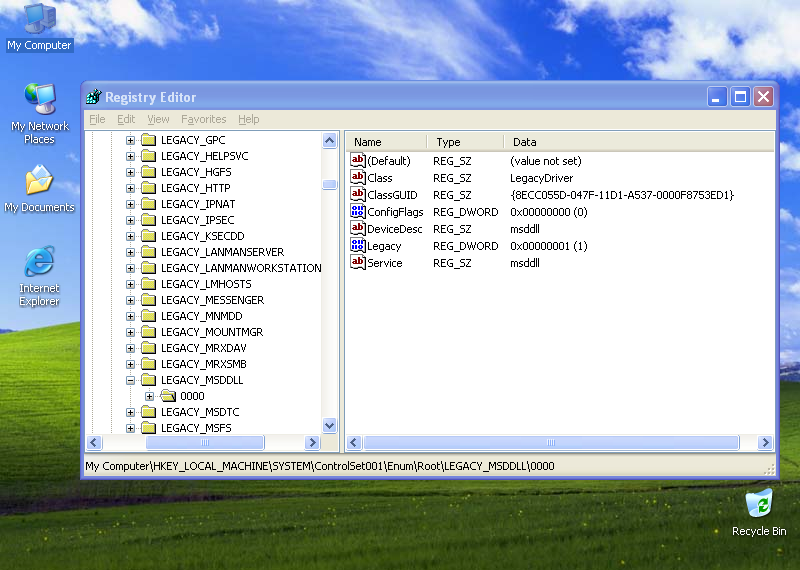
Task: Launch Internet Explorer from the desktop
Action: click(39, 276)
